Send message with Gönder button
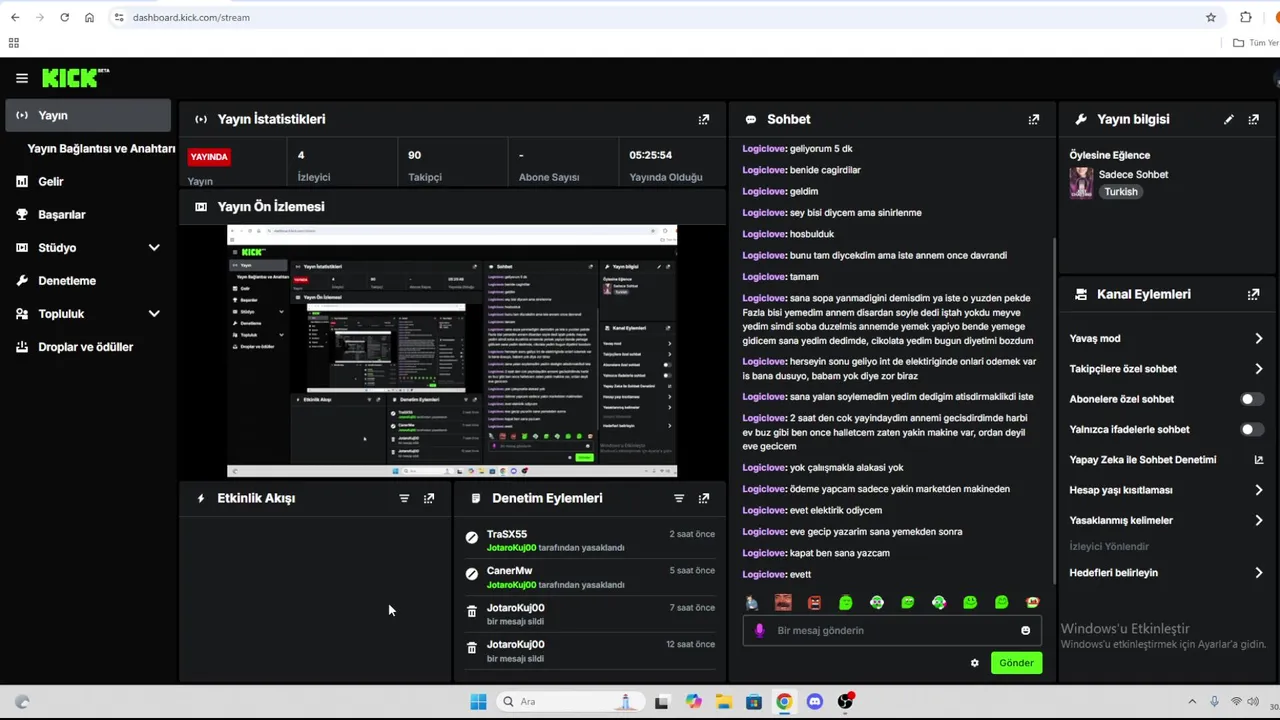This screenshot has height=720, width=1280. pyautogui.click(x=1016, y=663)
